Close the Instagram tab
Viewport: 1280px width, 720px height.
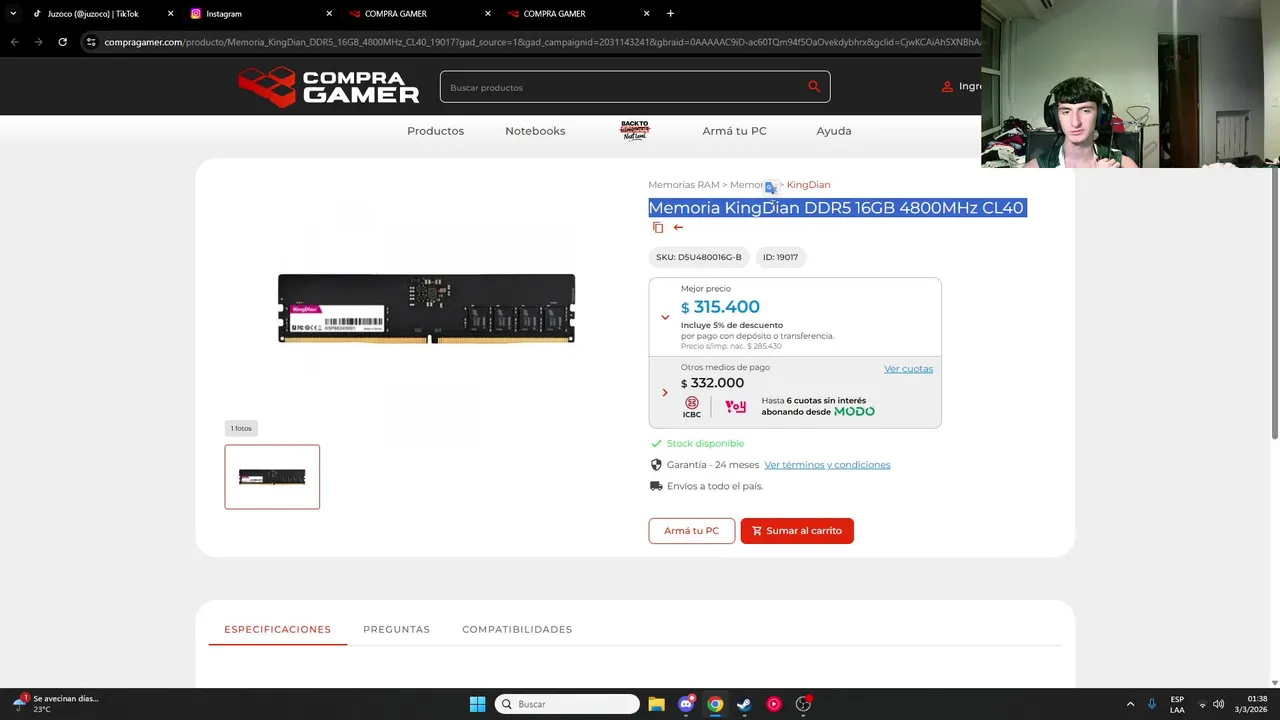point(329,14)
